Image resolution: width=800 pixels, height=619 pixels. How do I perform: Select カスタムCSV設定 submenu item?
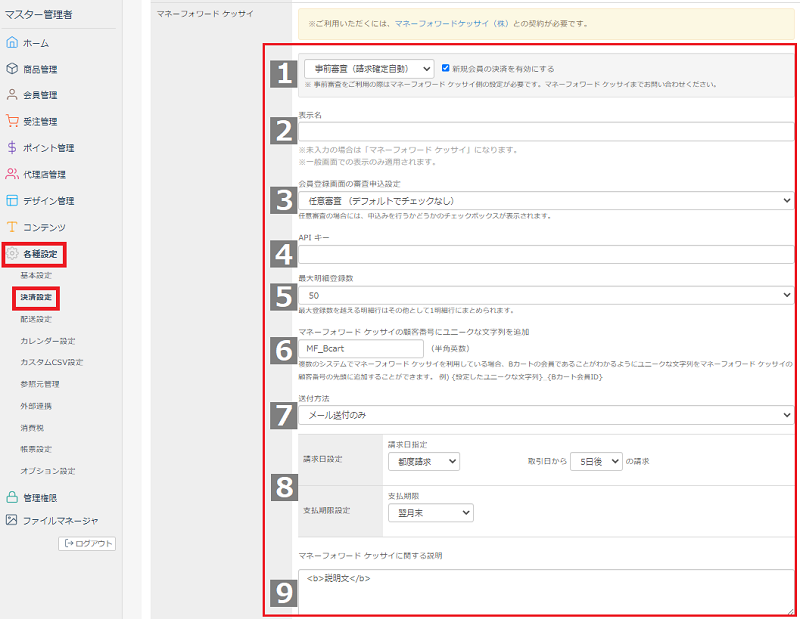click(x=52, y=362)
